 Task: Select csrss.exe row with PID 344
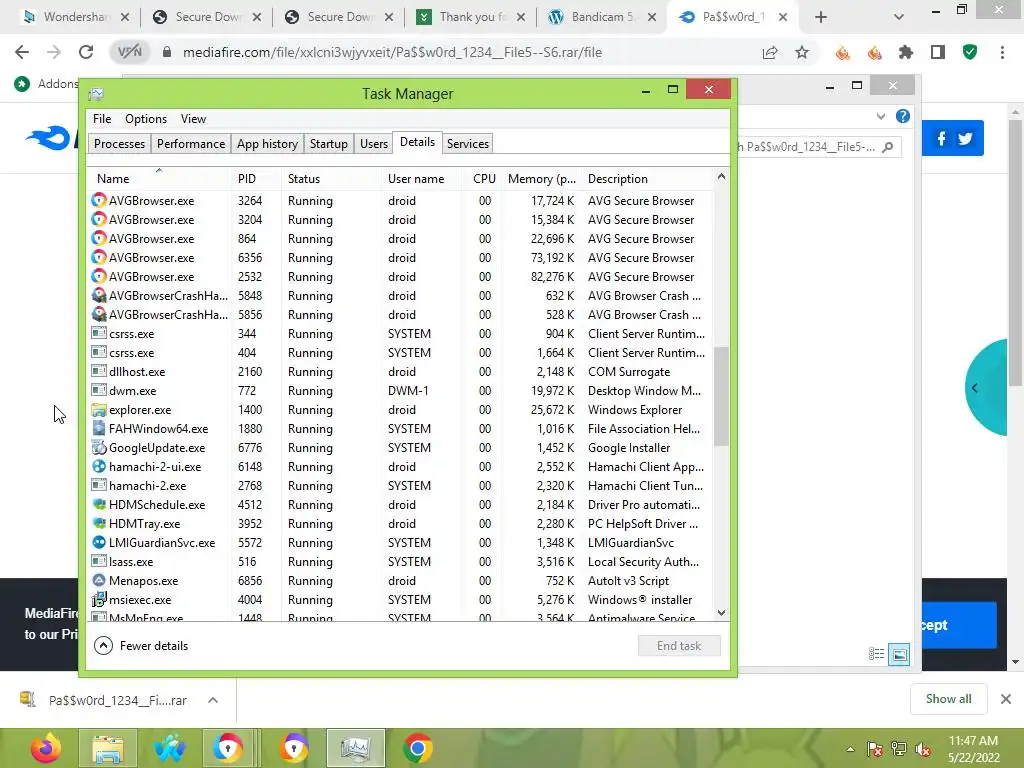[x=401, y=334]
